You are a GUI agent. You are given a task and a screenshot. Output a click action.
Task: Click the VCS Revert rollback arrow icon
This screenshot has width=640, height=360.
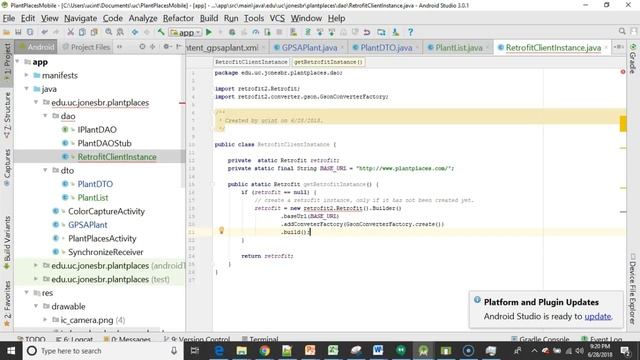click(x=367, y=32)
